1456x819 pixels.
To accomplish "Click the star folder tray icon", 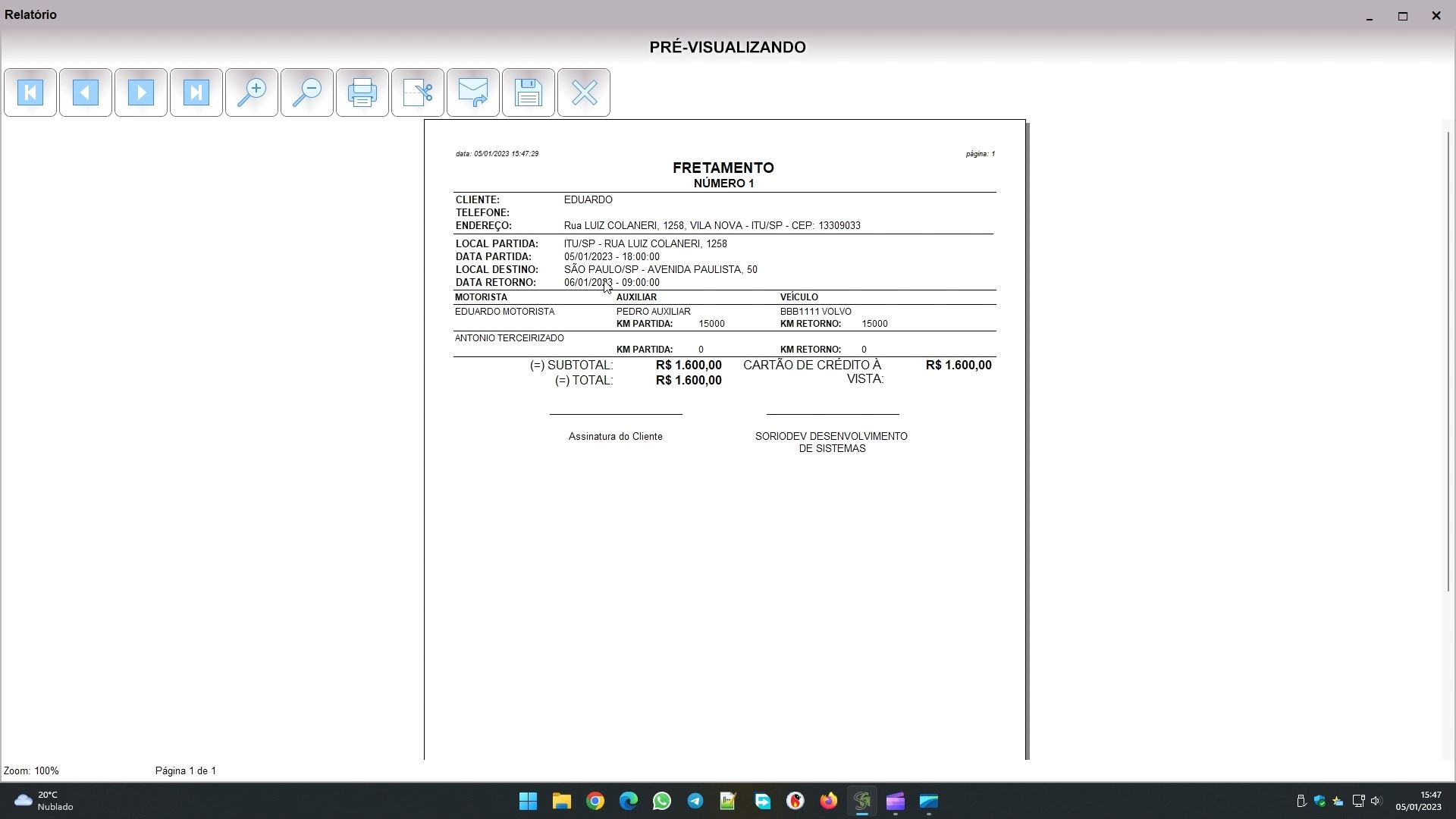I will (x=1338, y=801).
